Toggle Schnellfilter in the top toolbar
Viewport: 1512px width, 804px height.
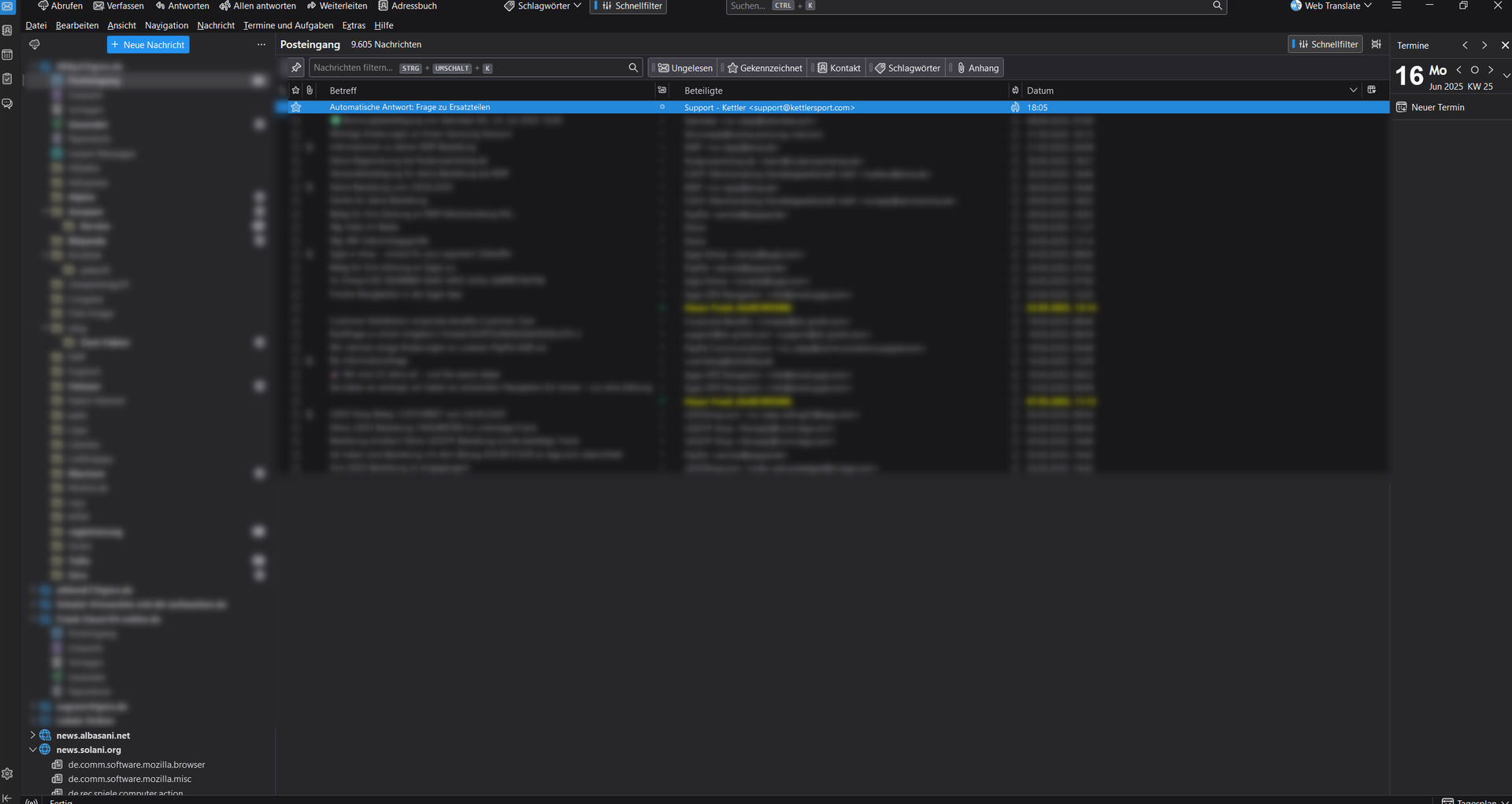point(628,6)
